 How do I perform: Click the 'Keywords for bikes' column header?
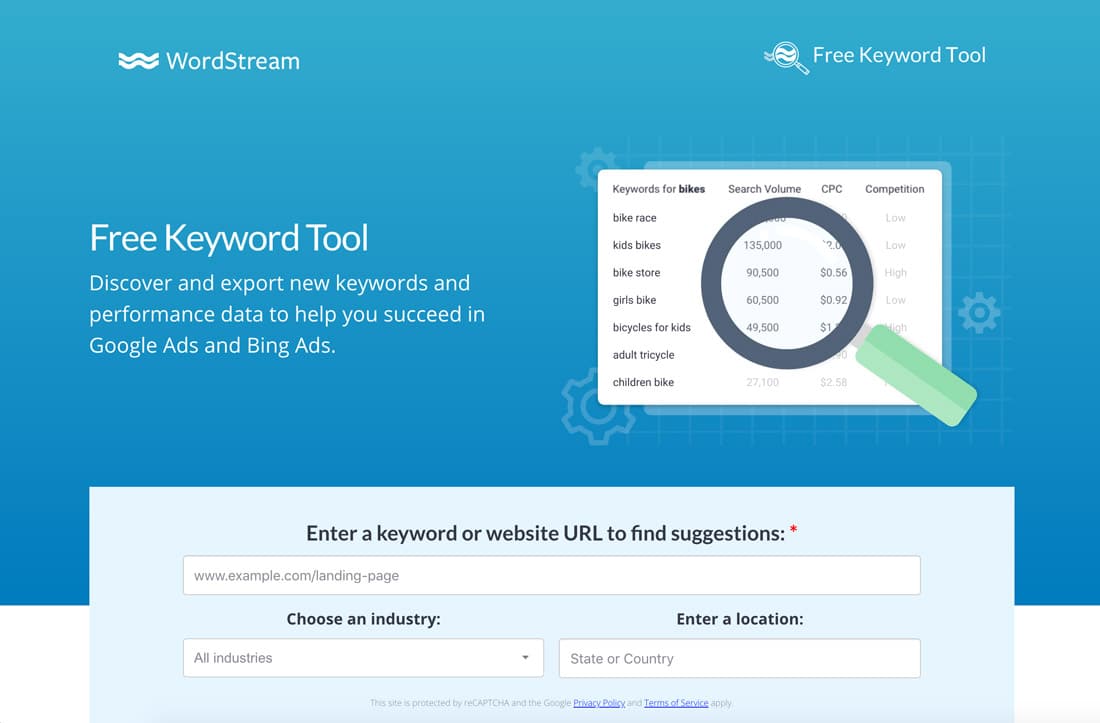(658, 189)
